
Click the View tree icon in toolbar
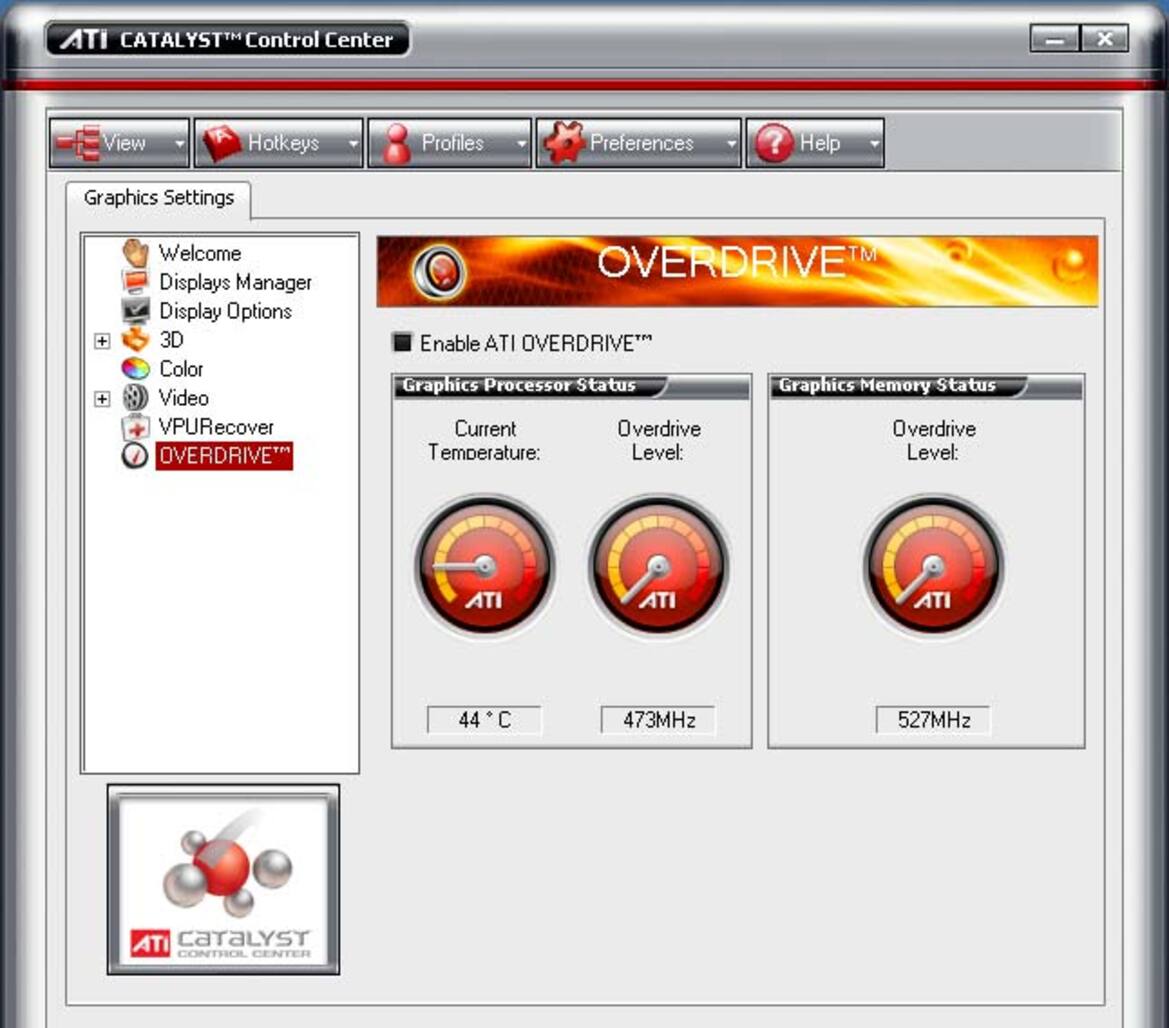click(78, 142)
